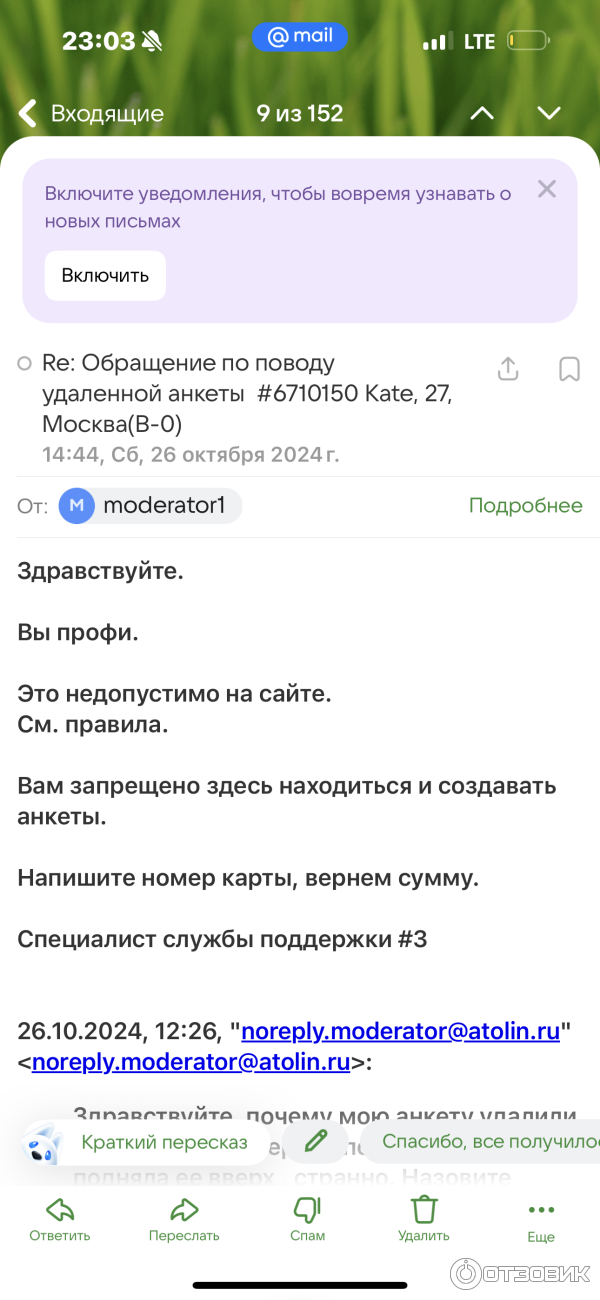Forward email with Переслать
This screenshot has height=1300, width=600.
coord(184,1219)
